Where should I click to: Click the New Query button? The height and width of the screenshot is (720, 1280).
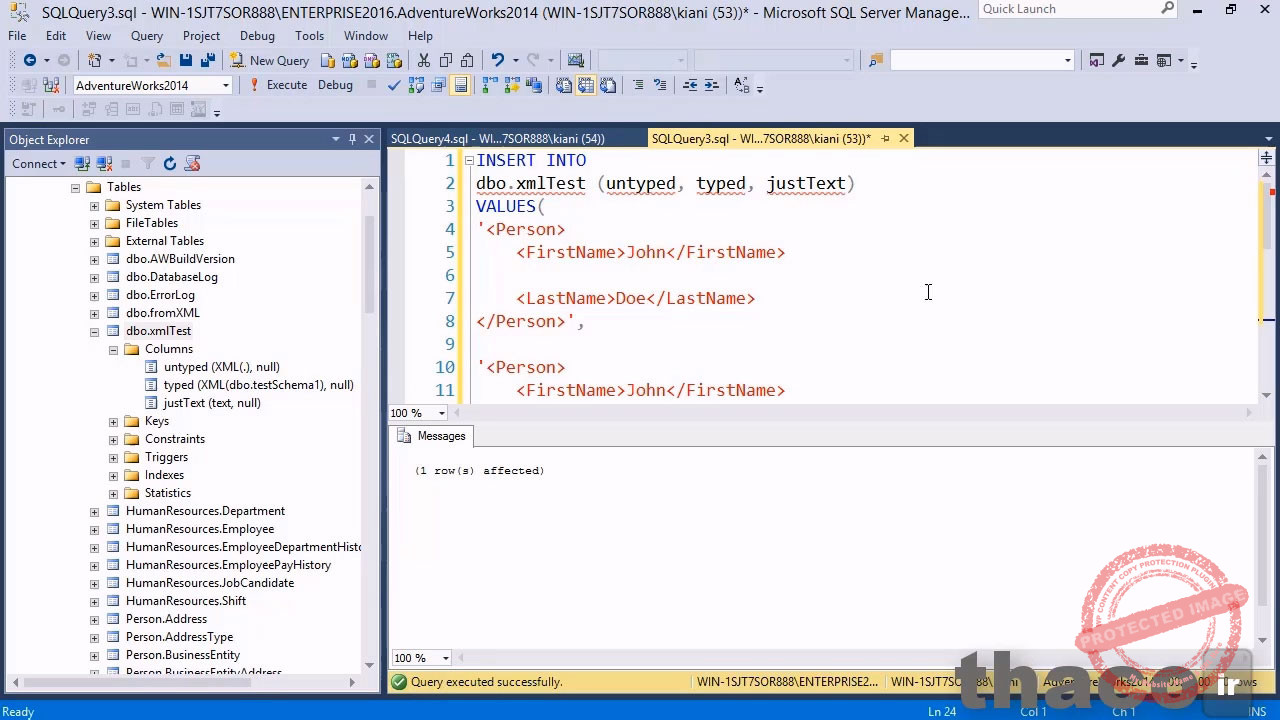269,61
